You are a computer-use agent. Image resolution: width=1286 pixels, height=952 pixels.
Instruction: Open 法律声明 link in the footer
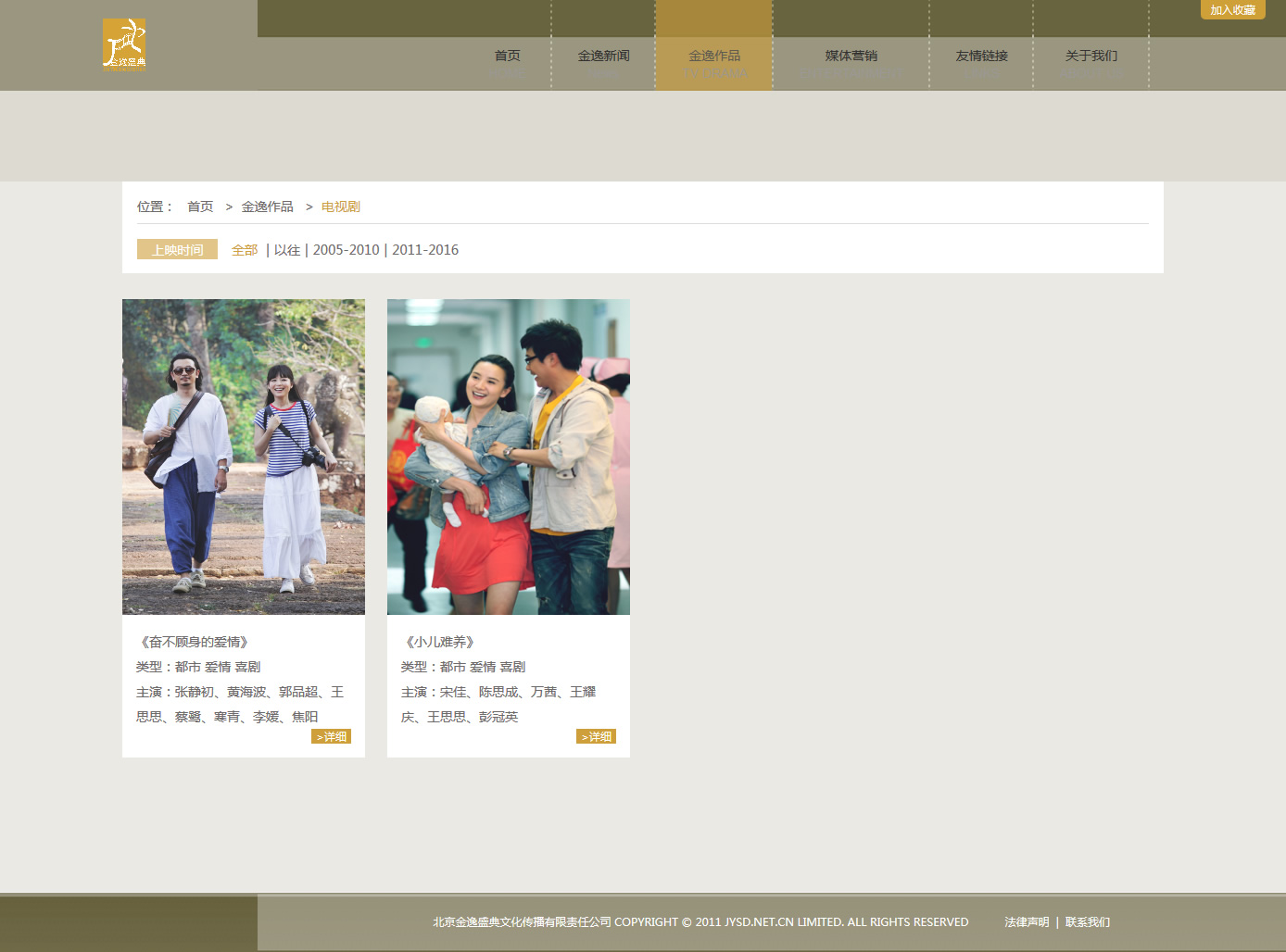tap(1027, 922)
